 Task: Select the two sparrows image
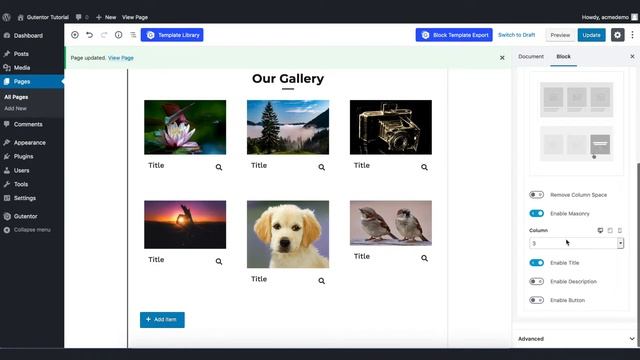tap(391, 223)
